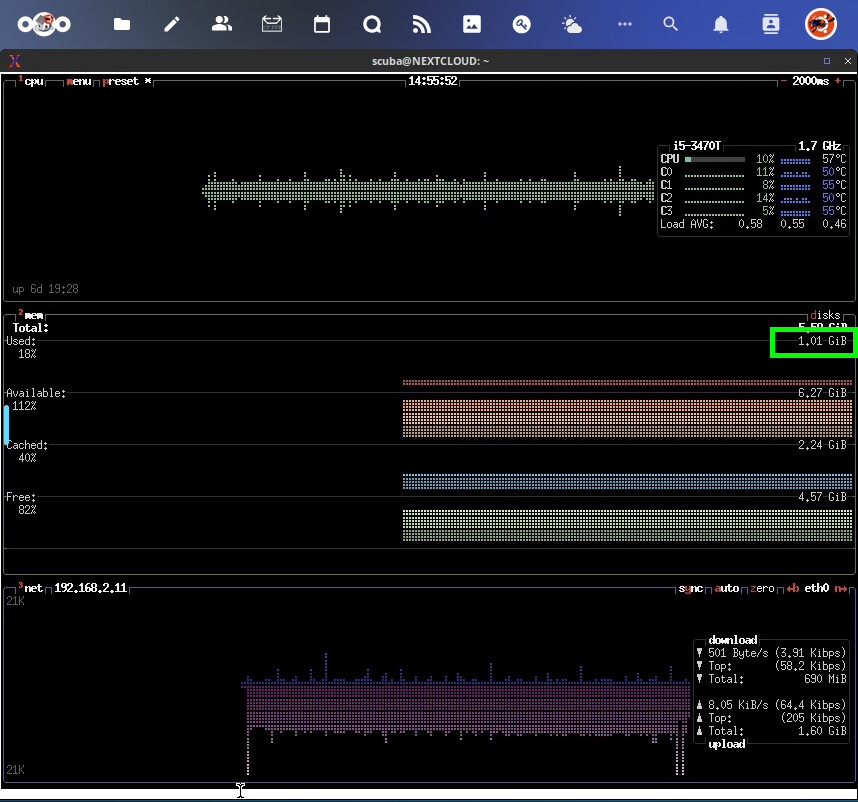Select the preset option in btop
Screen dimensions: 858x802
click(122, 81)
